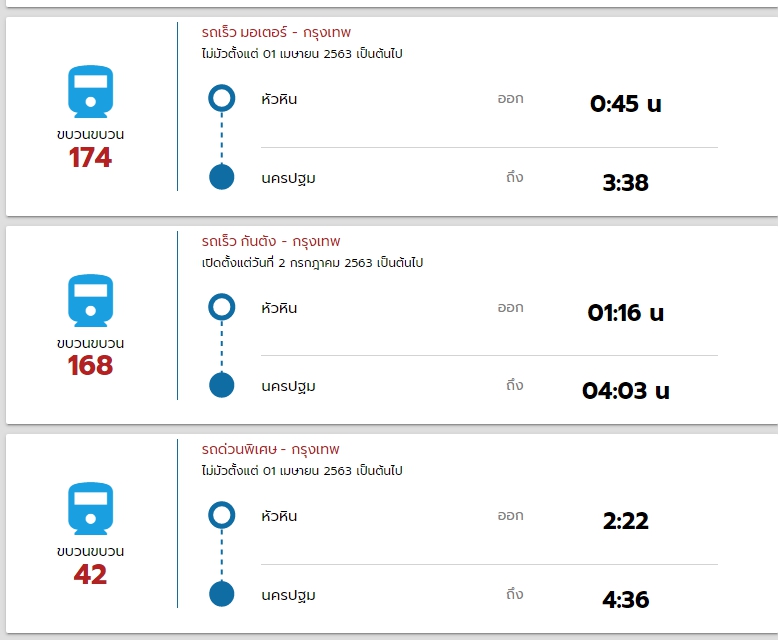Select train number 174
The height and width of the screenshot is (640, 778).
(90, 158)
